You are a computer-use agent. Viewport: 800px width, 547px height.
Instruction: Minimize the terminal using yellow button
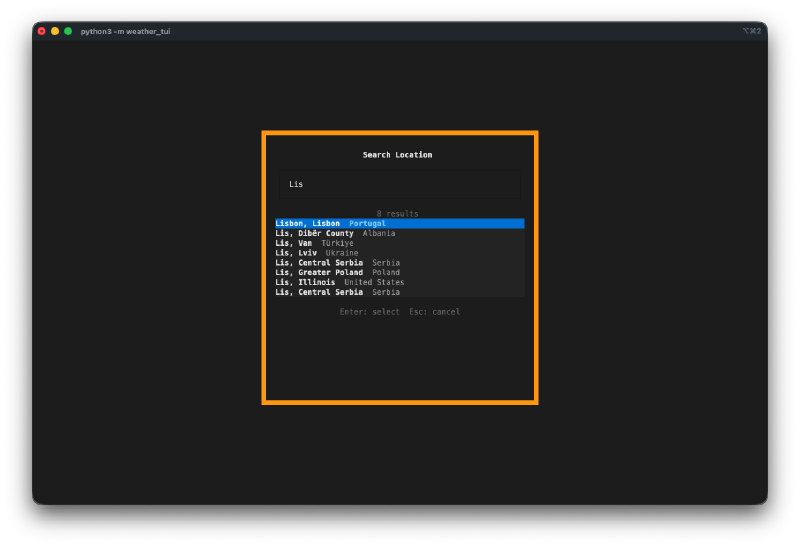click(55, 31)
